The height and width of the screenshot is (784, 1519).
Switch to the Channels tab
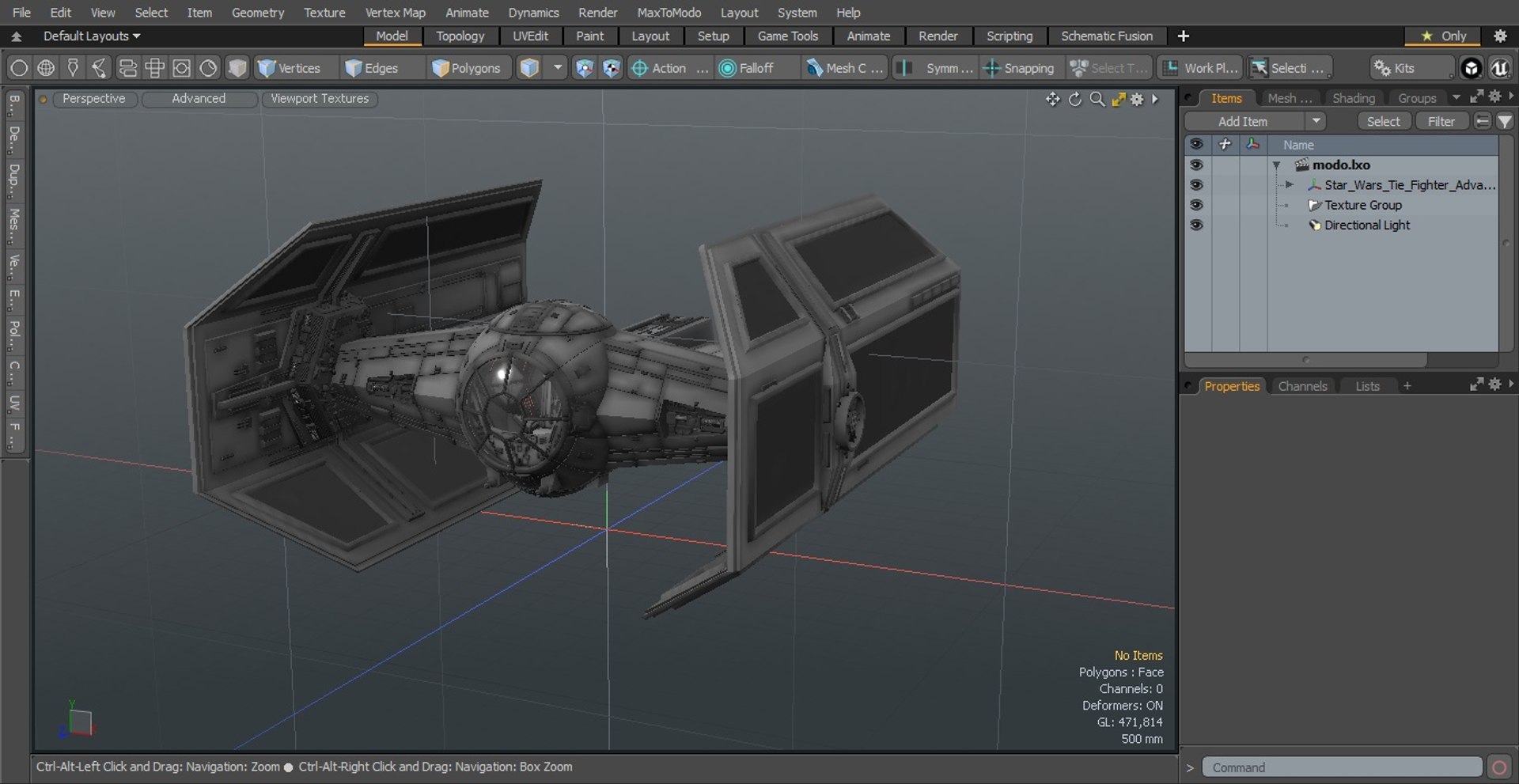point(1302,386)
